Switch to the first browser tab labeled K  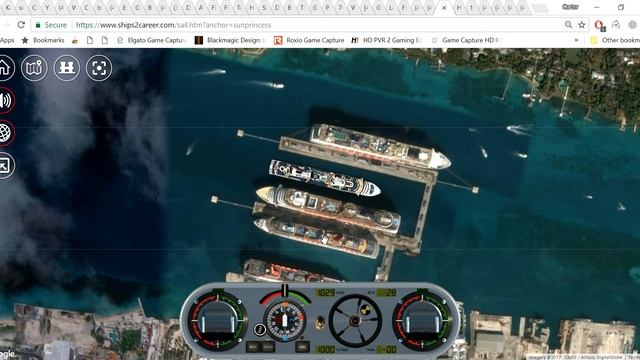[x=7, y=7]
